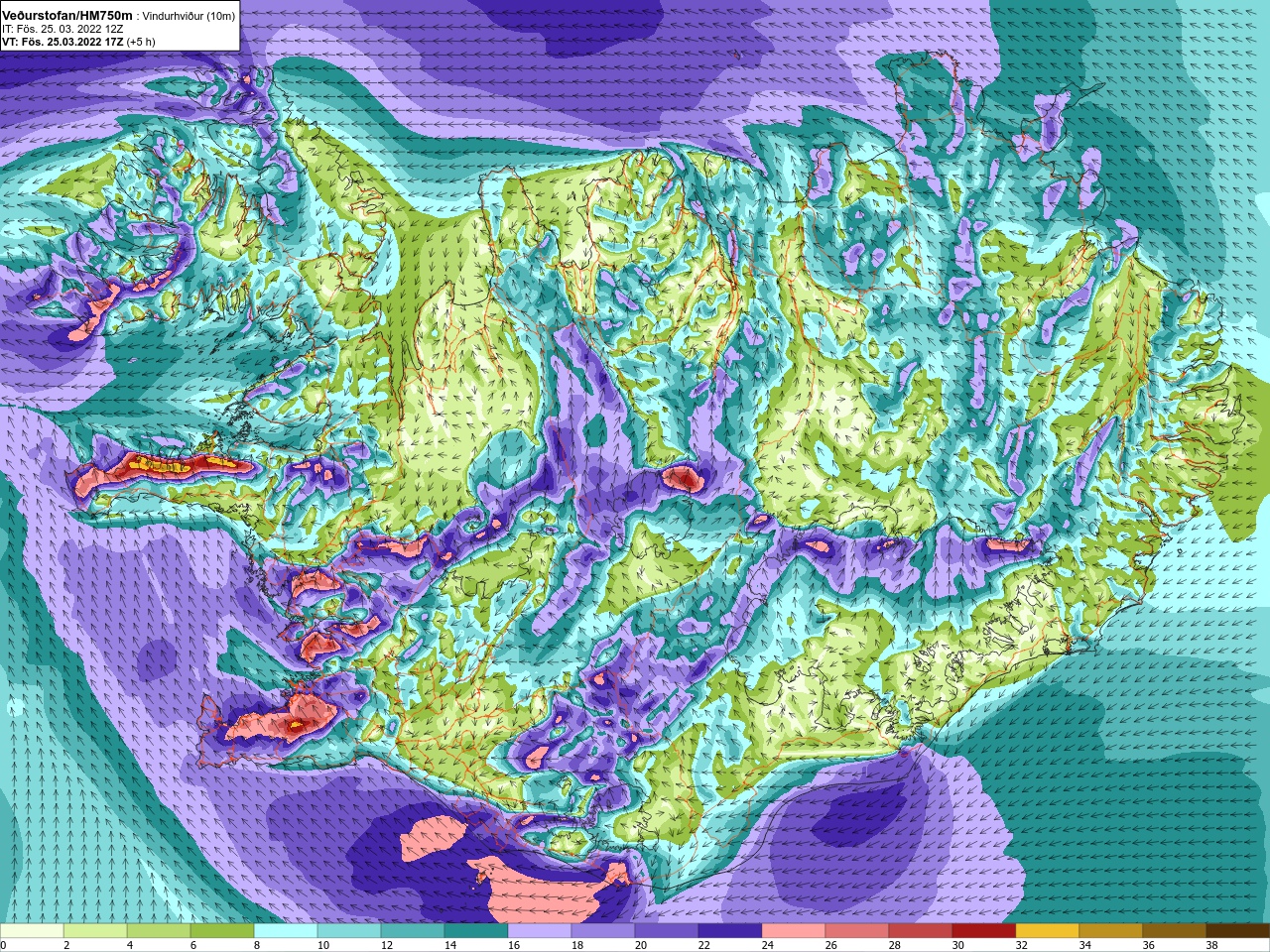Click the legend scale label '20'
The image size is (1270, 952).
pos(640,945)
